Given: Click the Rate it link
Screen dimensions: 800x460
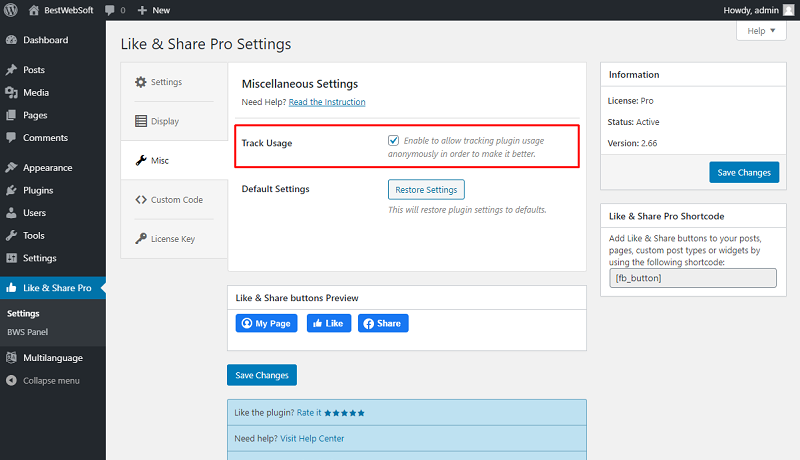Looking at the screenshot, I should tap(309, 413).
